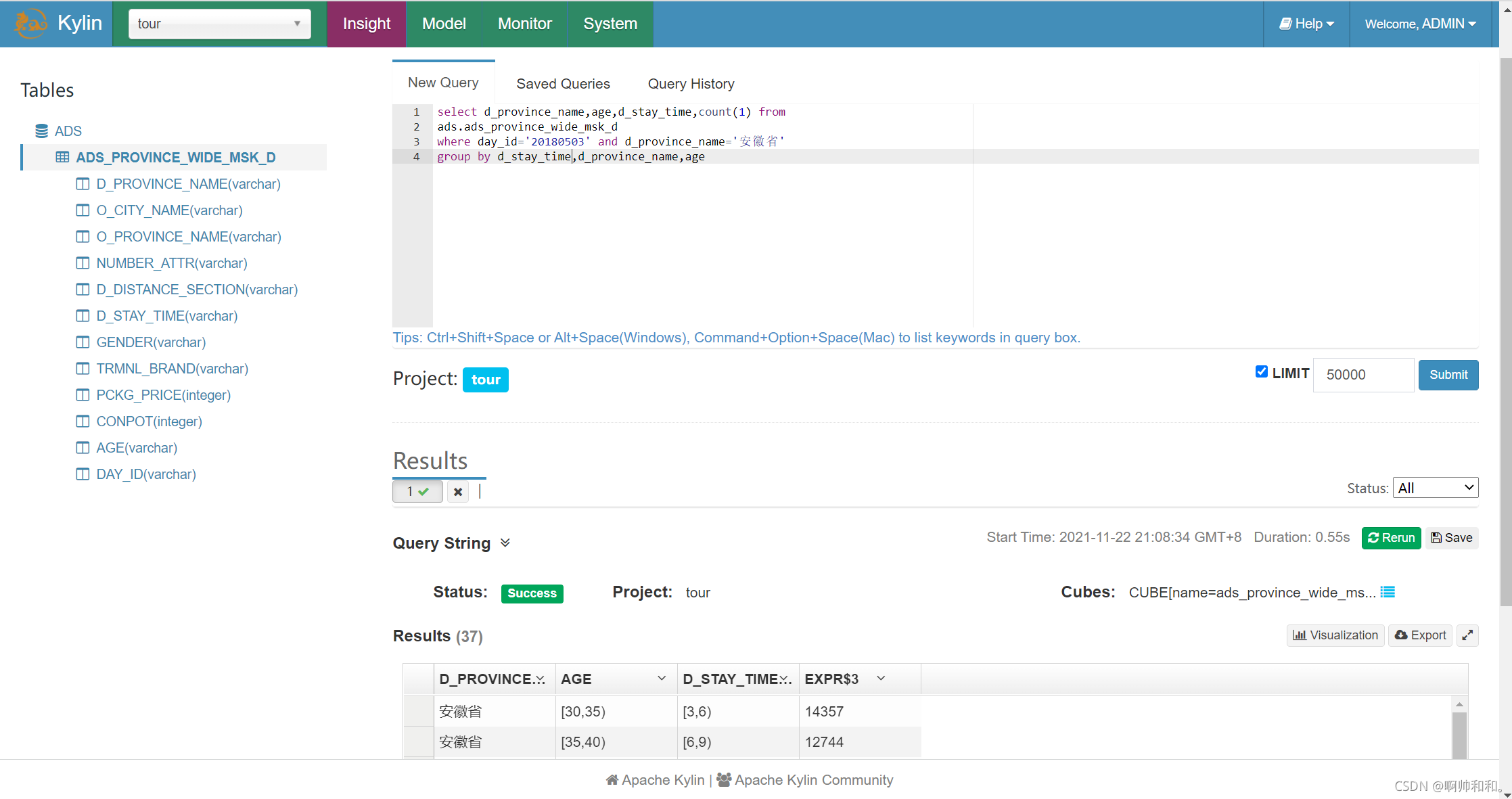Expand the Query String section

[x=505, y=543]
